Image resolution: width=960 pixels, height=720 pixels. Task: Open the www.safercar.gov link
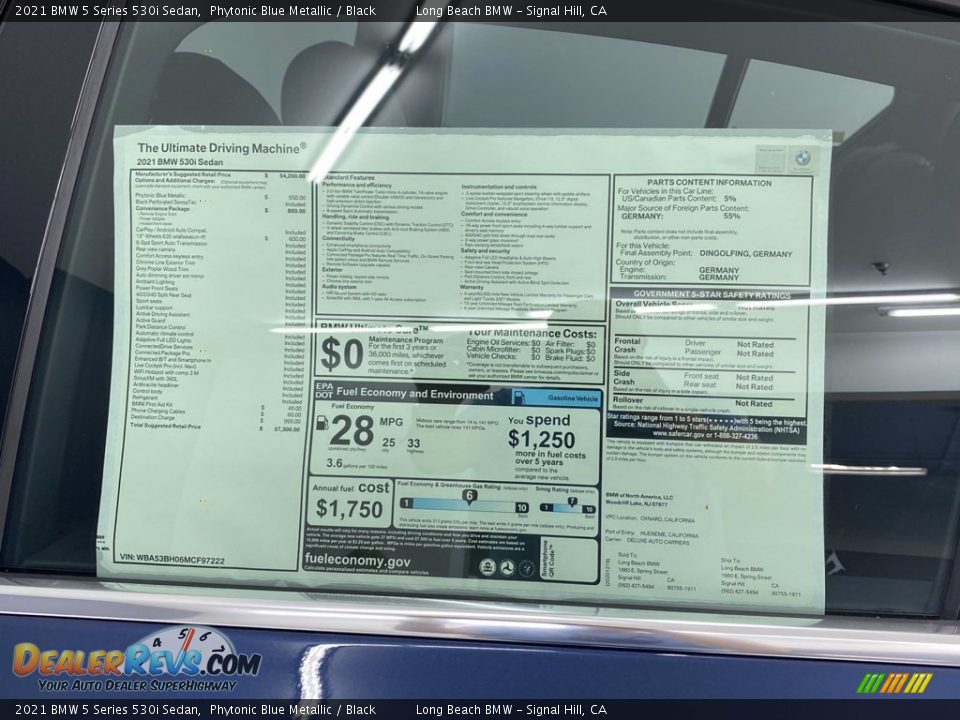[677, 436]
